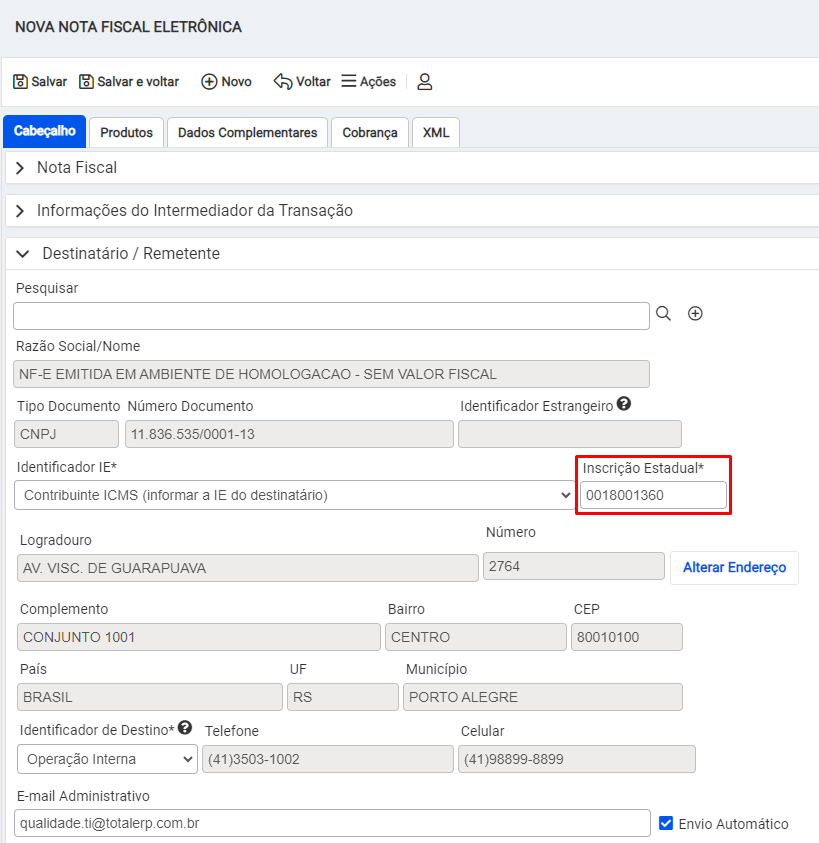The image size is (819, 843).
Task: Open the Identificador IE dropdown
Action: [x=294, y=495]
